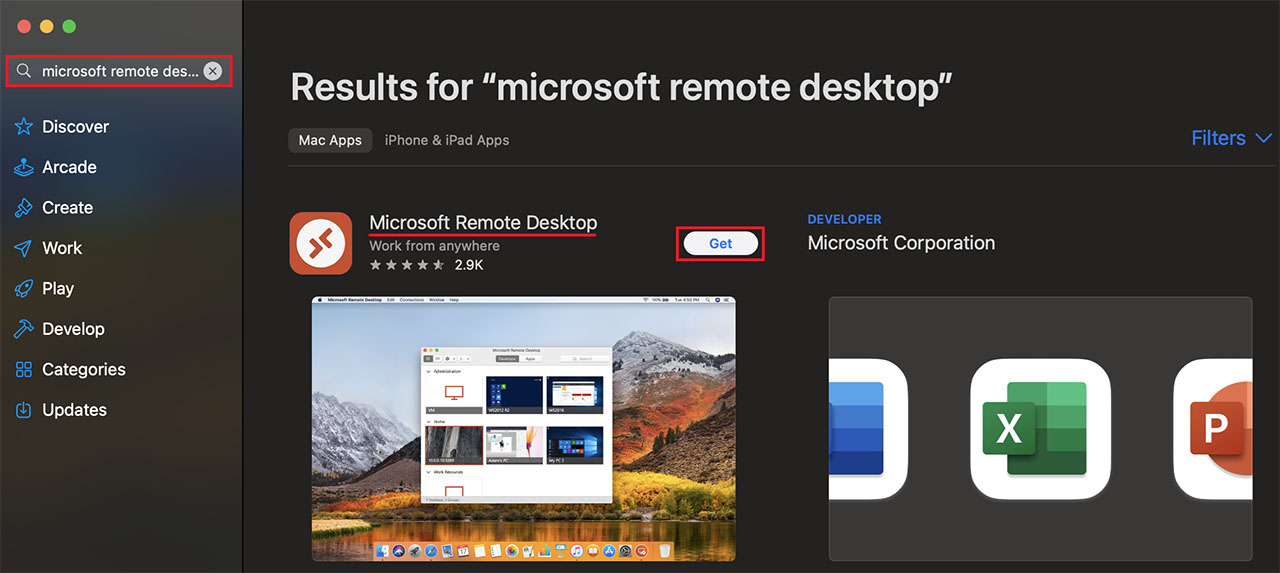Click the star rating of Remote Desktop
This screenshot has height=573, width=1280.
click(407, 265)
